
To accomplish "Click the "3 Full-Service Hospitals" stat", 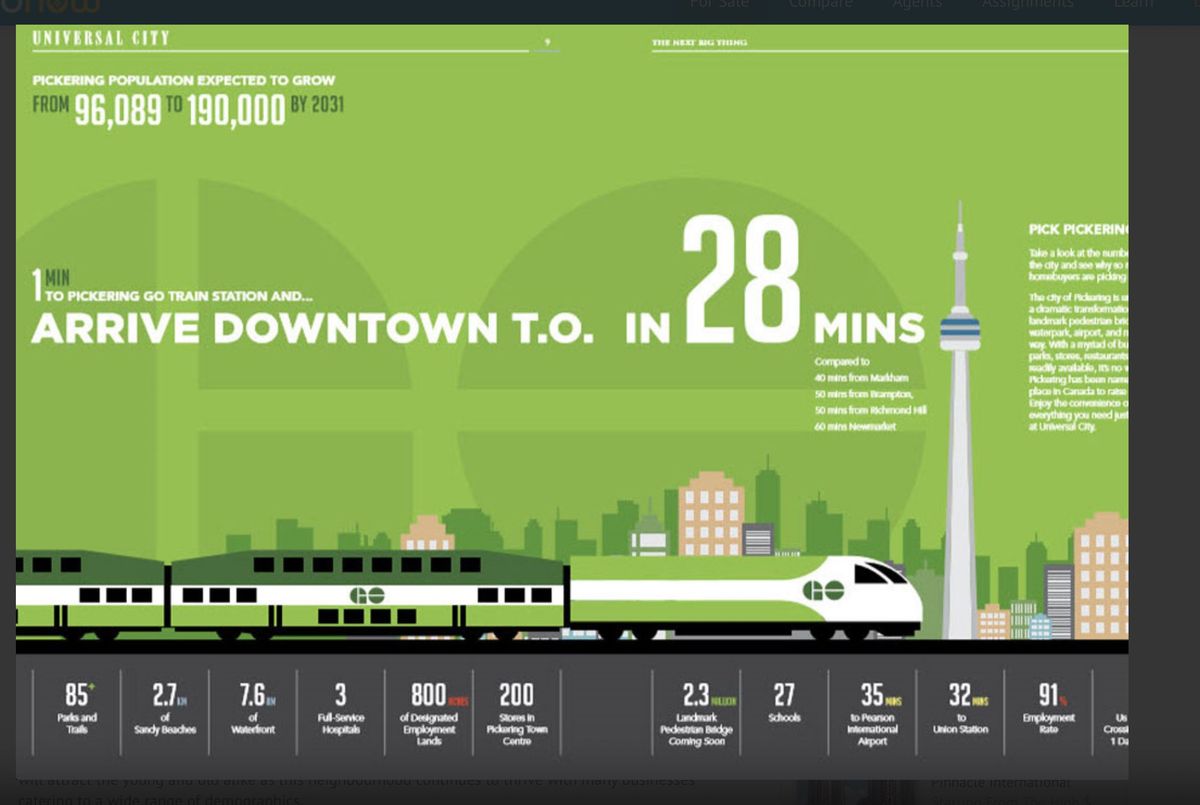I will coord(341,709).
